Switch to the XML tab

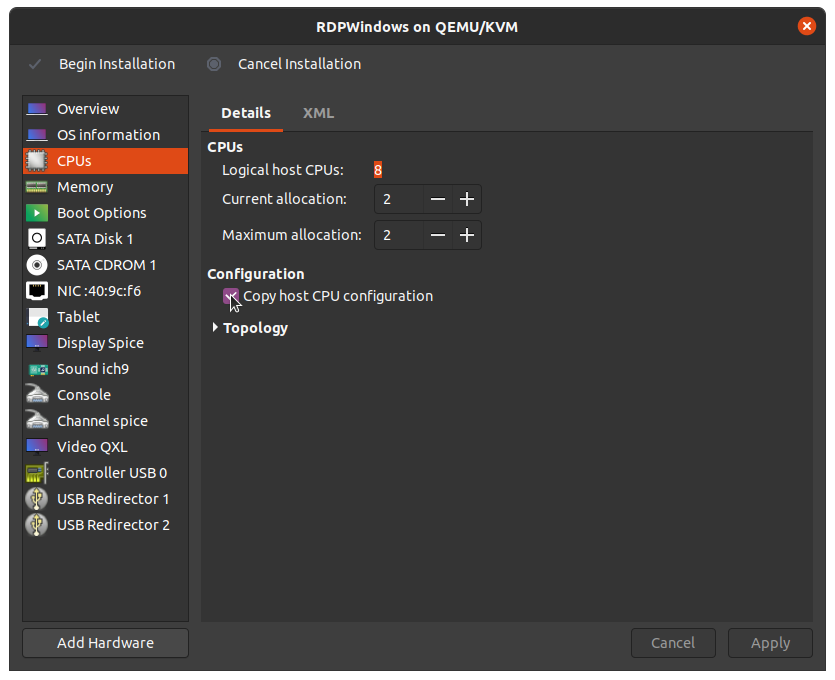point(318,113)
